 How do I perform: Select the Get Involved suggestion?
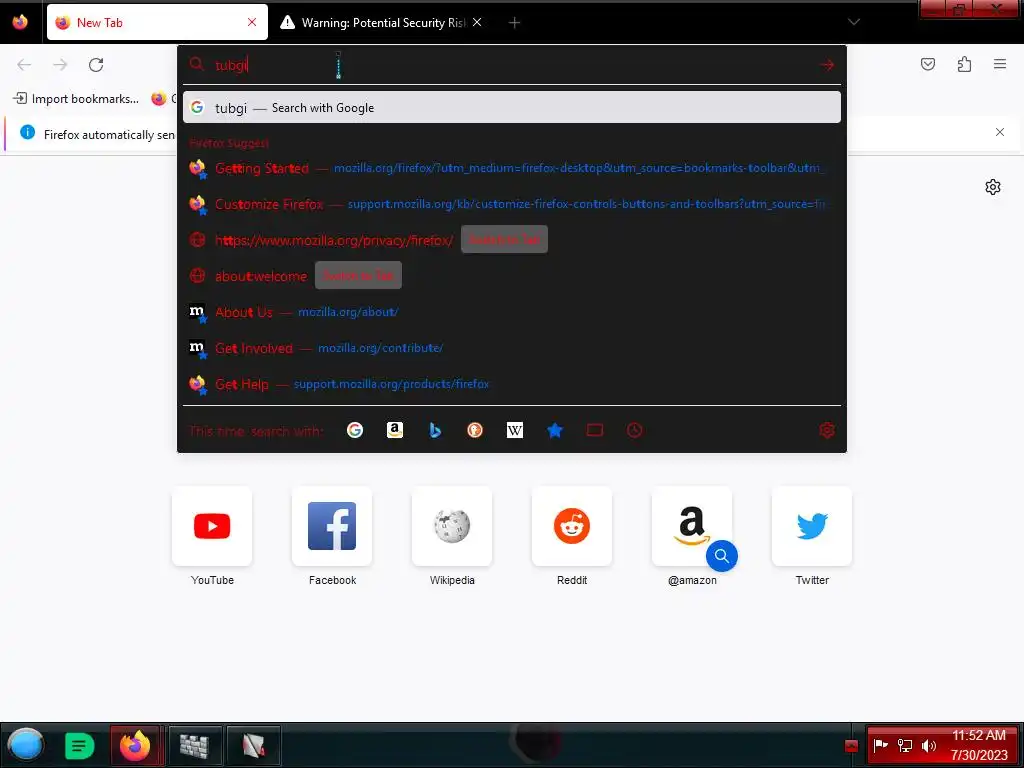point(512,348)
